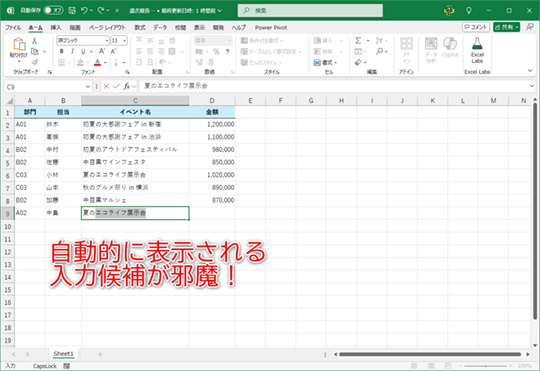Click the Comments button

[x=476, y=27]
